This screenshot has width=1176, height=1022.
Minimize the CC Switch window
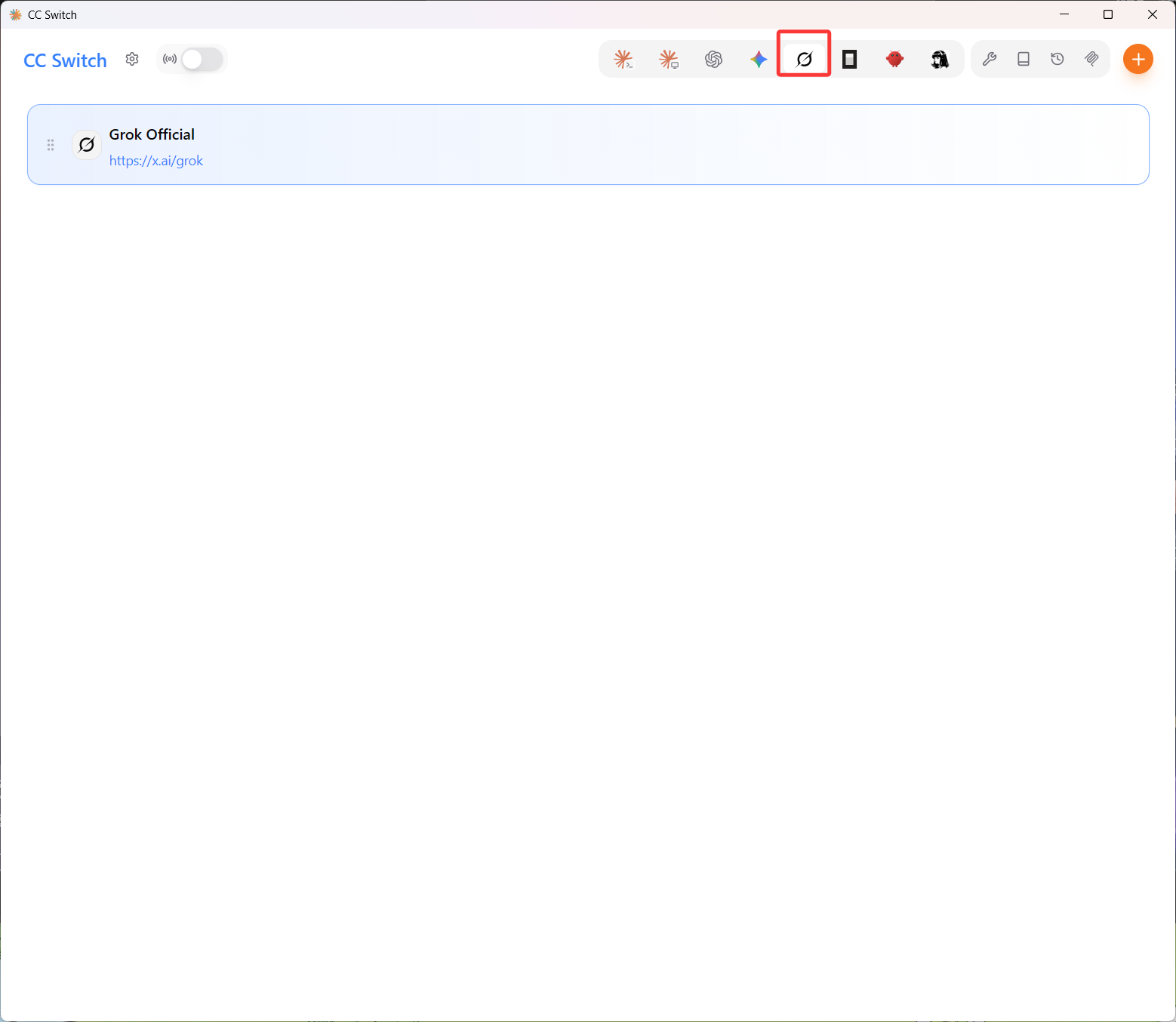(1064, 14)
